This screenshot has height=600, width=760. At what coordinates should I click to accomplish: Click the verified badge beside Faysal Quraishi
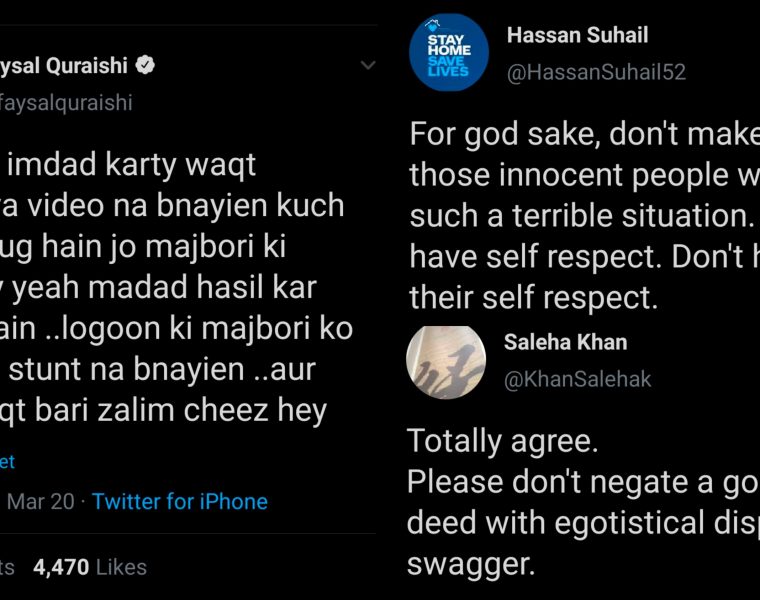point(145,66)
